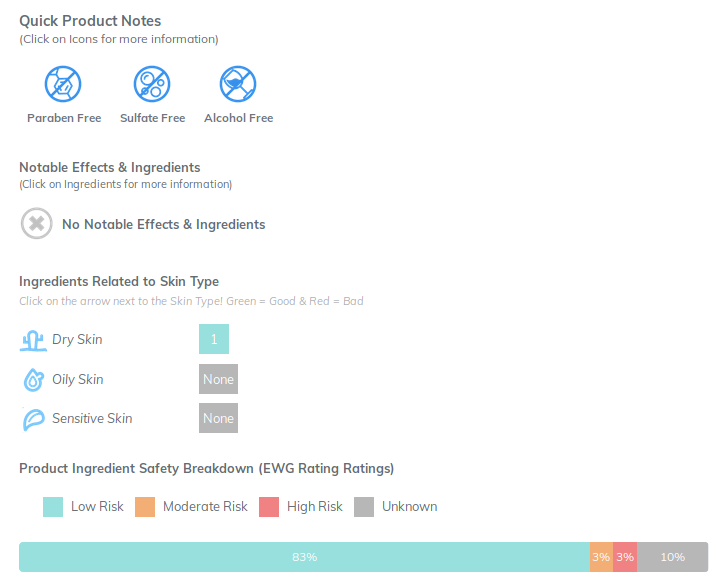Click the orange 3% moderate risk segment
Image resolution: width=720 pixels, height=587 pixels.
[x=602, y=557]
